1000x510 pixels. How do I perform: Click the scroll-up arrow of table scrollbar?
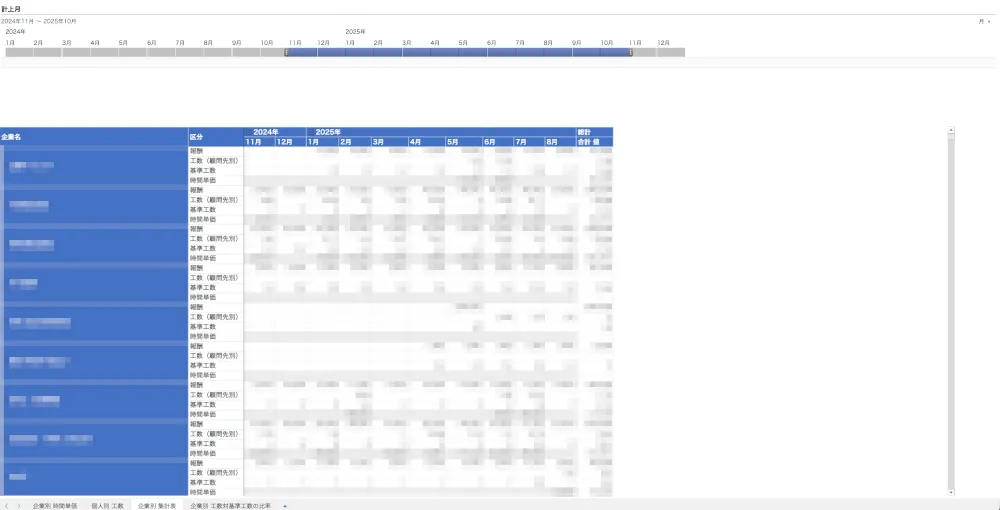pyautogui.click(x=951, y=130)
